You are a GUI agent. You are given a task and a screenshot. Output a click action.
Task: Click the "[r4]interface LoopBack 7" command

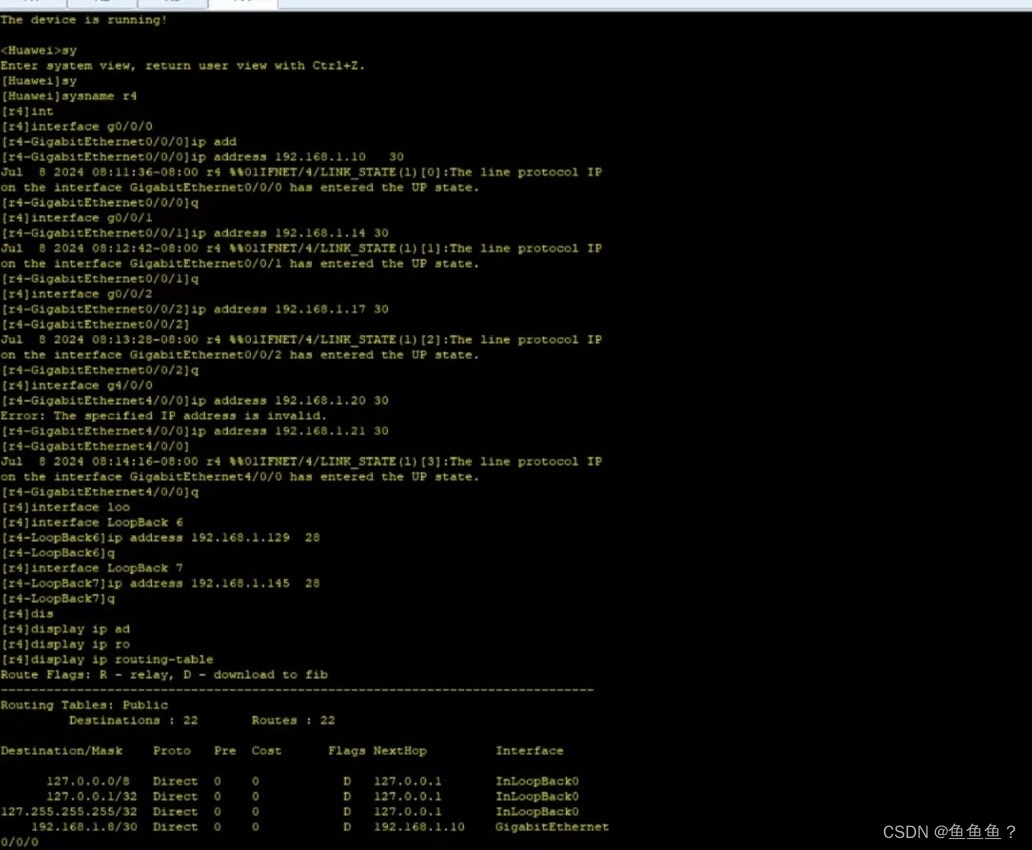pos(92,568)
